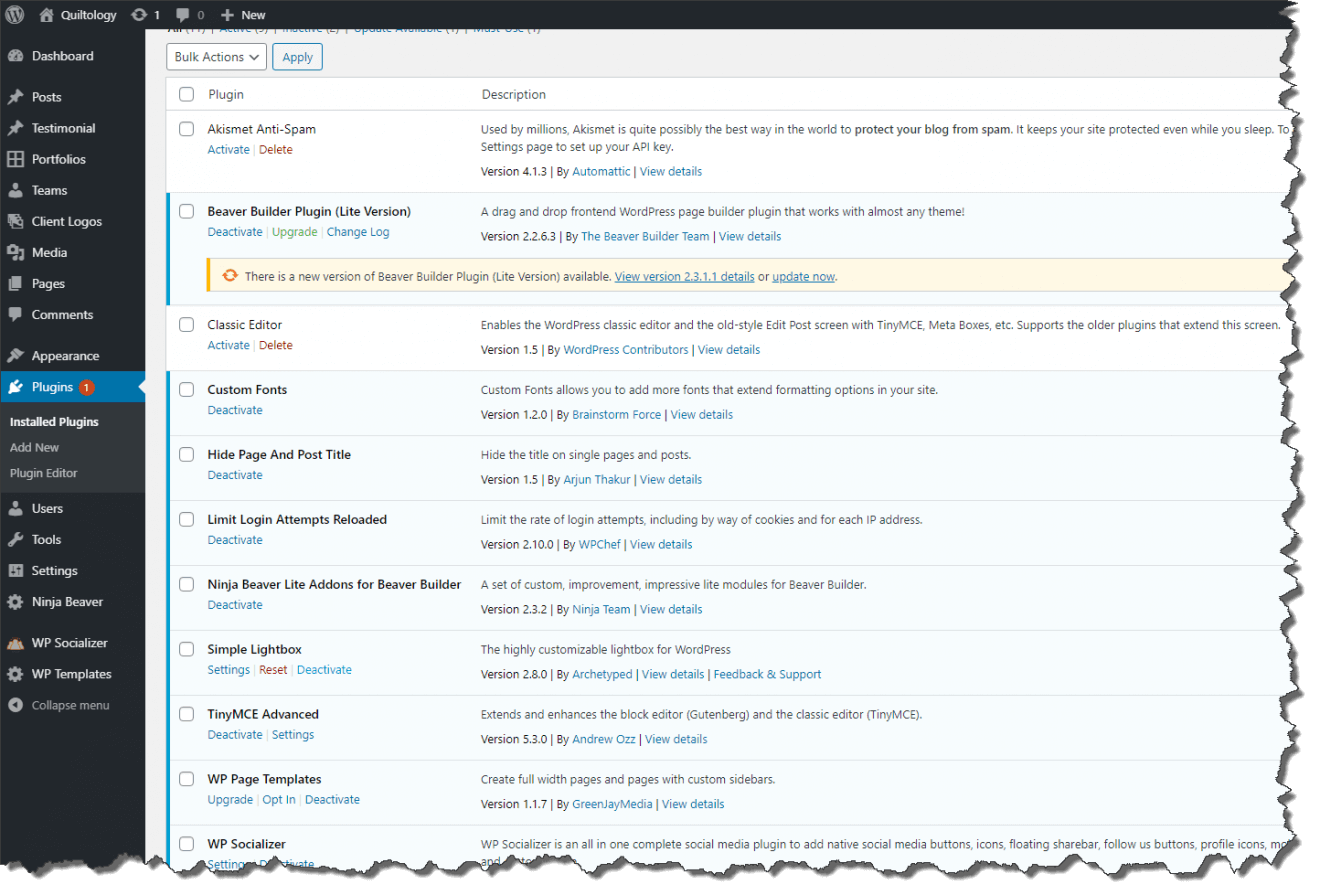Check the Beaver Builder Plugin checkbox
The width and height of the screenshot is (1320, 895).
click(x=186, y=211)
